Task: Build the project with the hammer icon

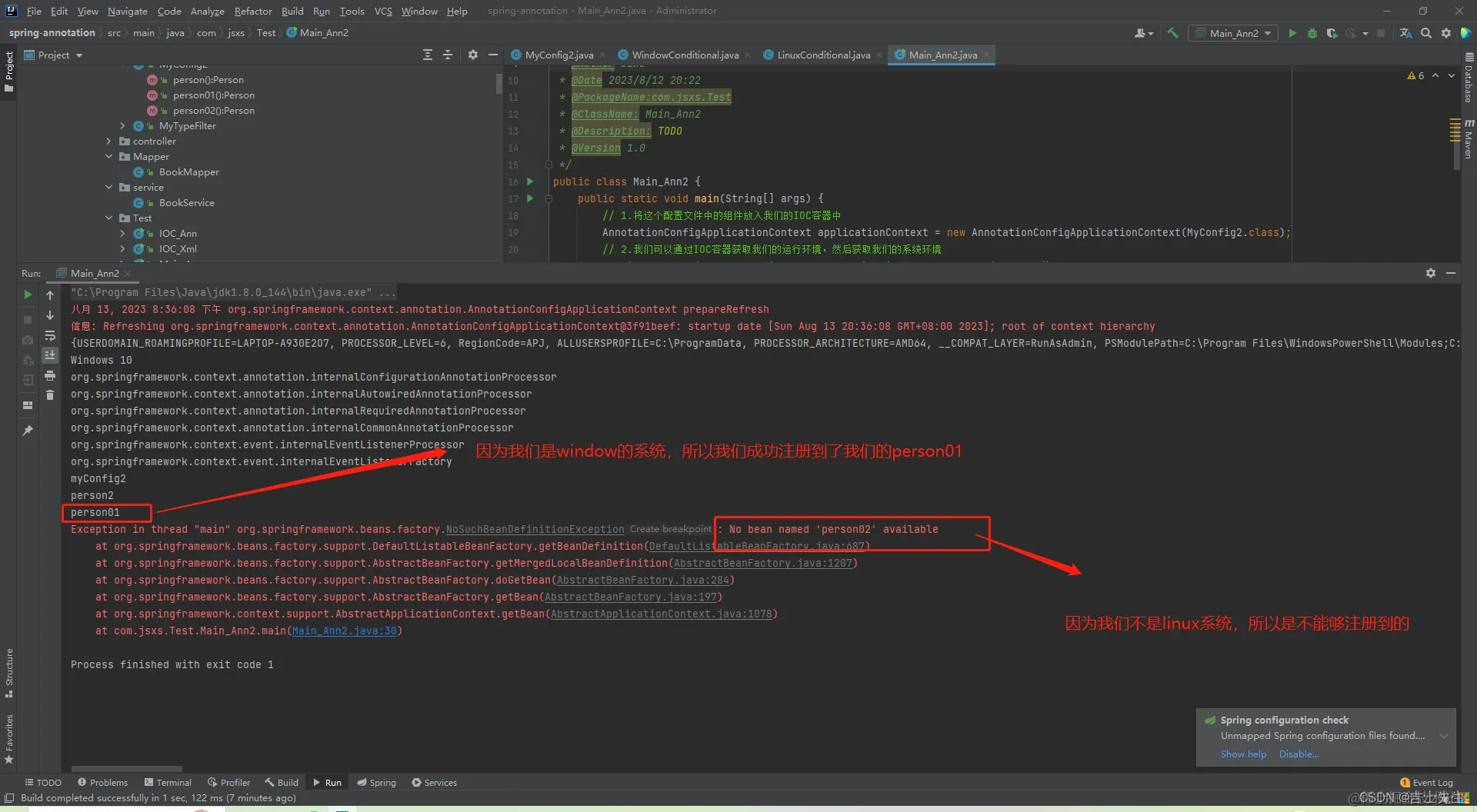Action: (1172, 33)
